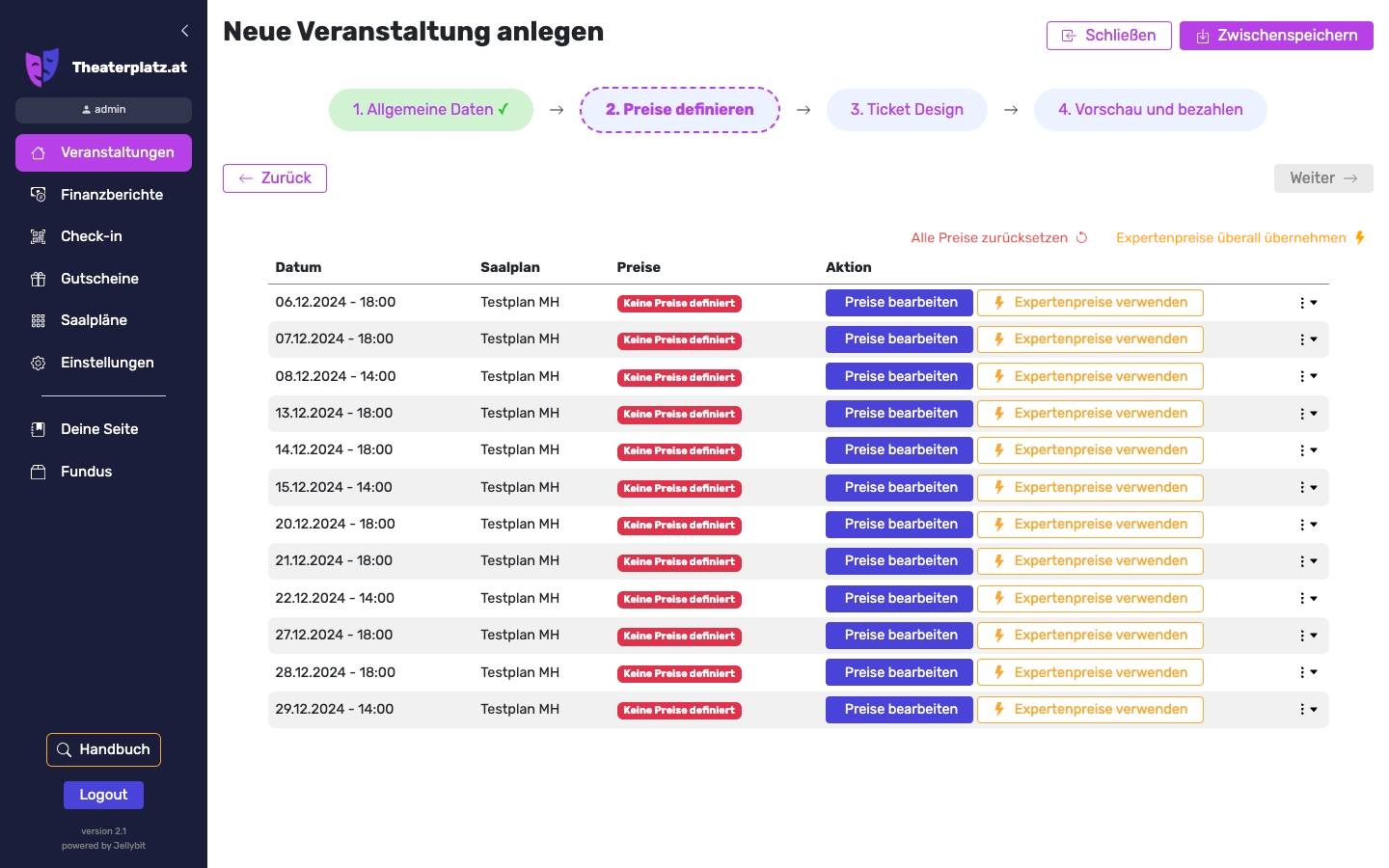This screenshot has height=868, width=1389.
Task: Click the Finanzberichte sidebar icon
Action: click(x=39, y=195)
